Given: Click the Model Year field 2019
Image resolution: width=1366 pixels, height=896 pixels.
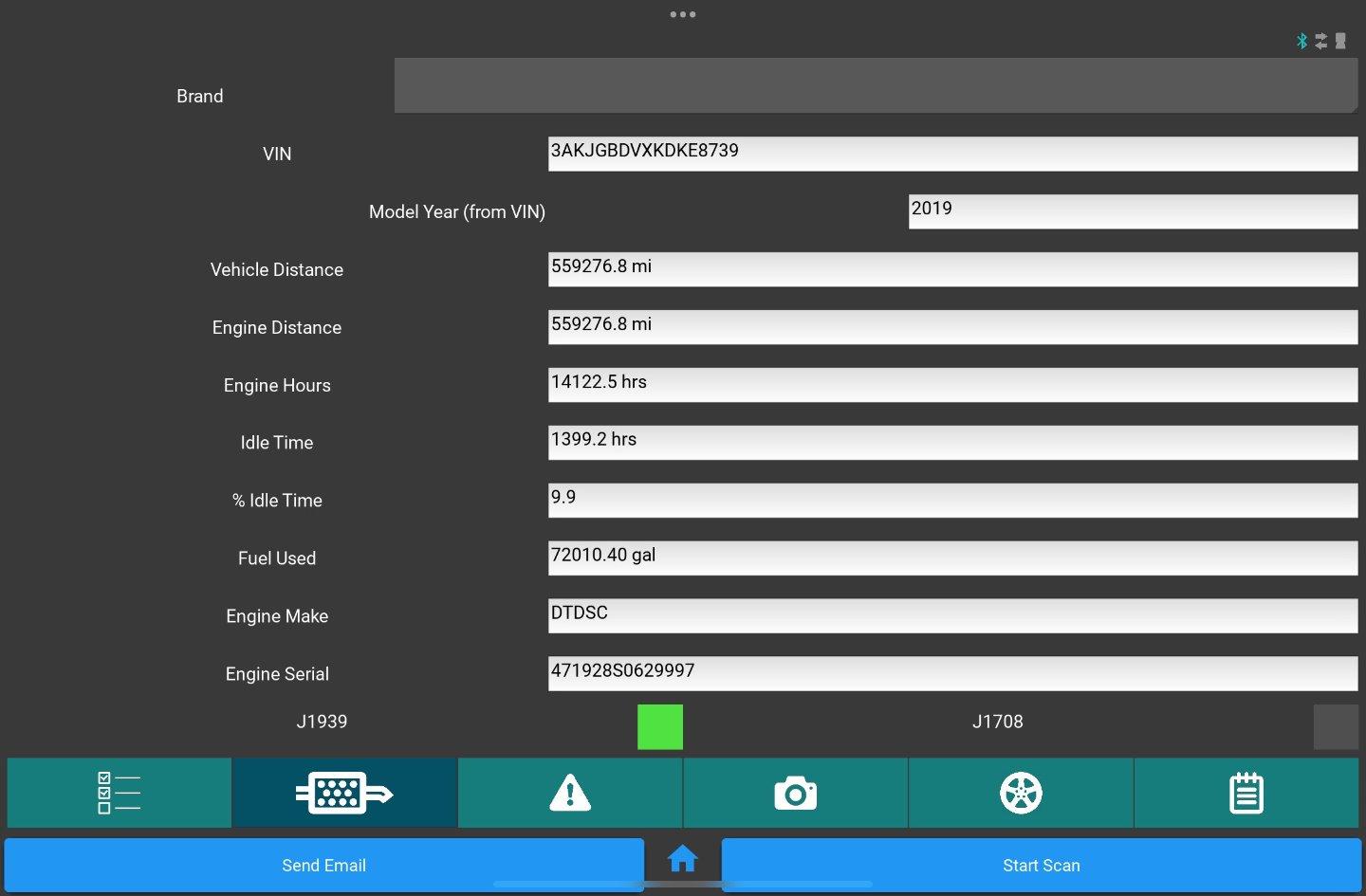Looking at the screenshot, I should click(1133, 211).
